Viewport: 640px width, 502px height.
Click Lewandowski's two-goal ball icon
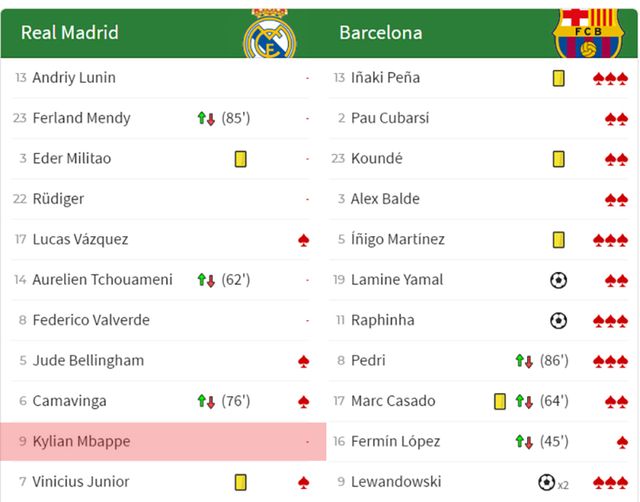coord(547,482)
